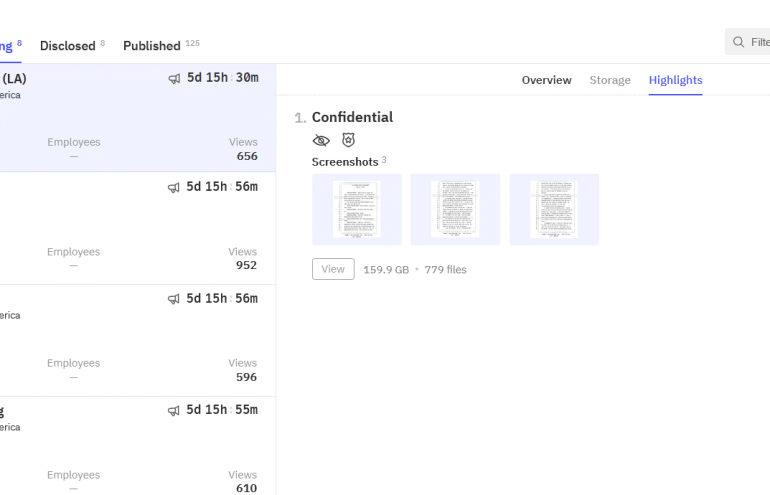Open the middle screenshot thumbnail
The width and height of the screenshot is (770, 495).
(x=455, y=209)
